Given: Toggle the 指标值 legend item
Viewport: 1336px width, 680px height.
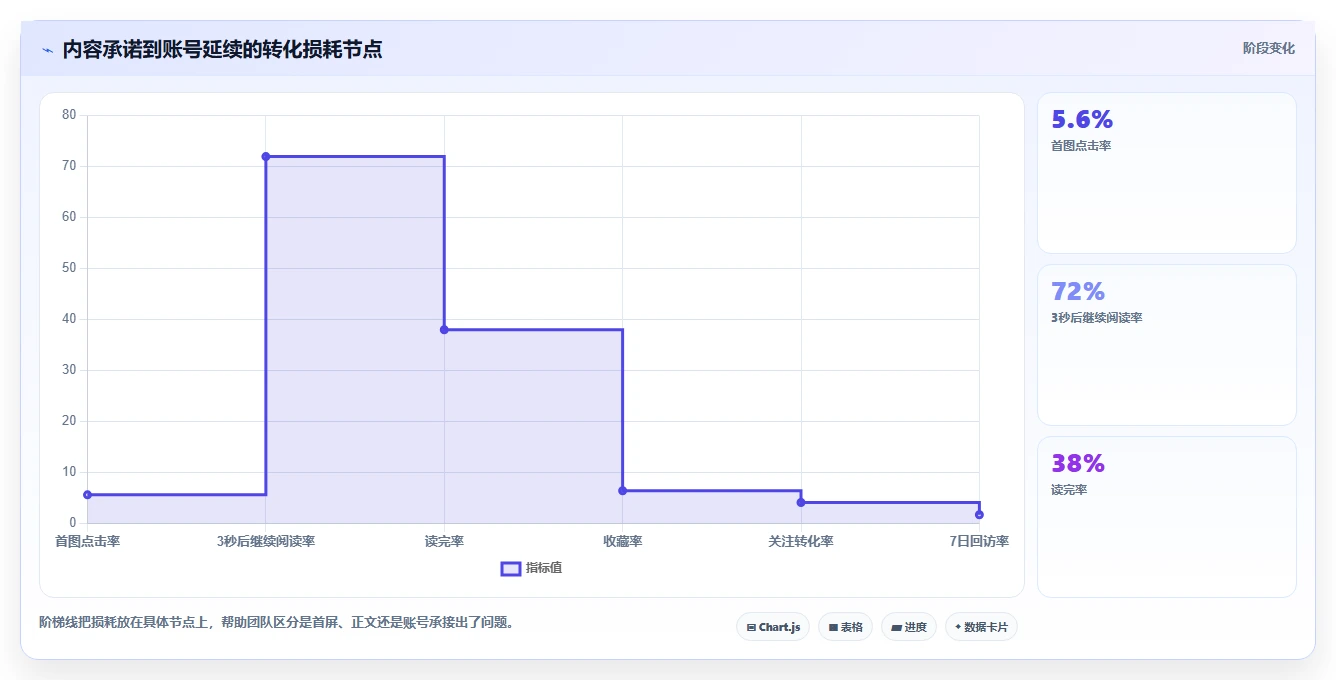Looking at the screenshot, I should tap(531, 568).
